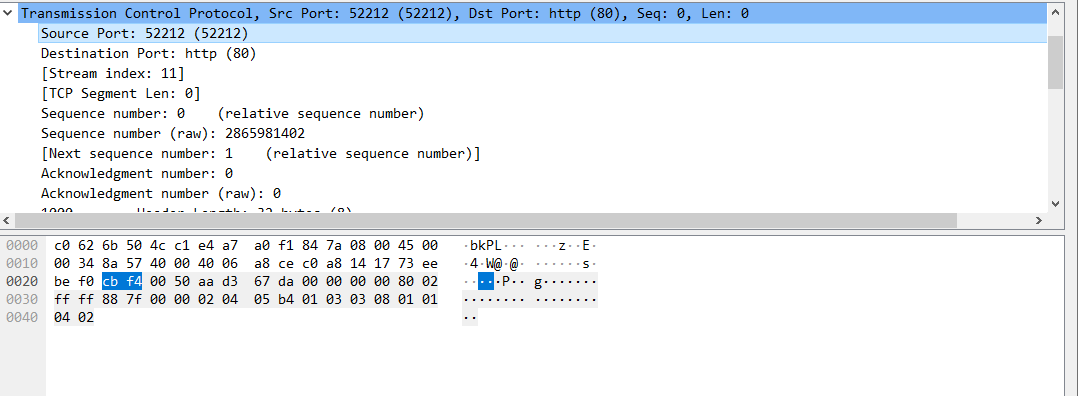Click the horizontal scroll right arrow
The width and height of the screenshot is (1078, 396).
(1040, 220)
